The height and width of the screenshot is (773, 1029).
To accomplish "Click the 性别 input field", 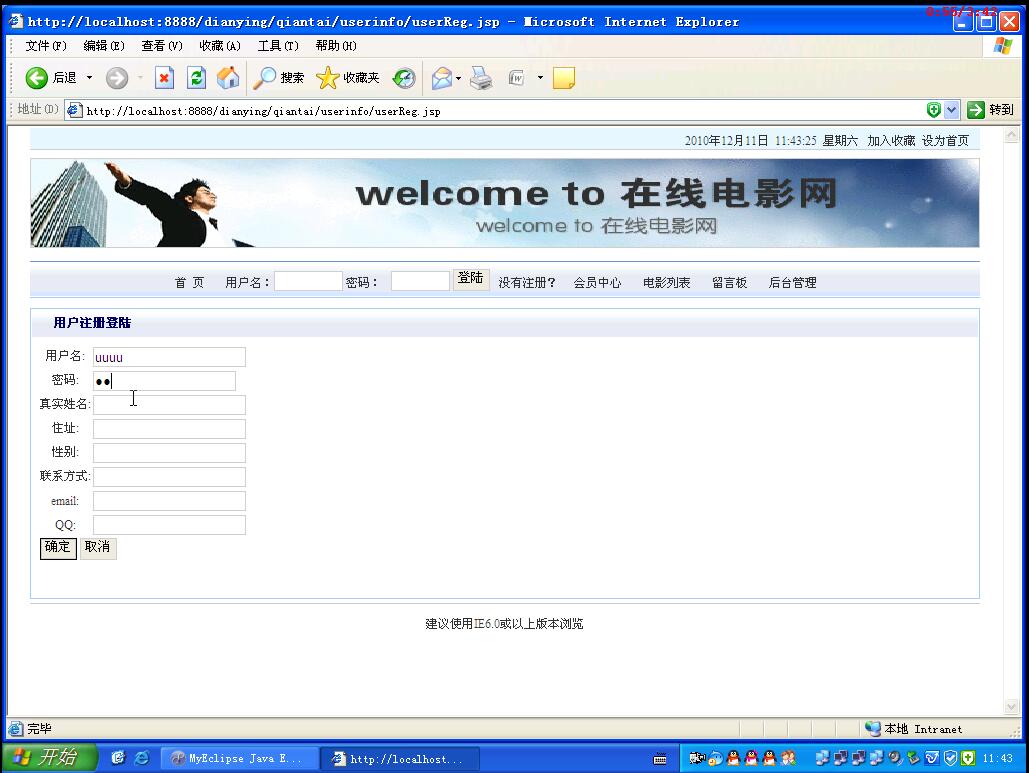I will point(169,453).
